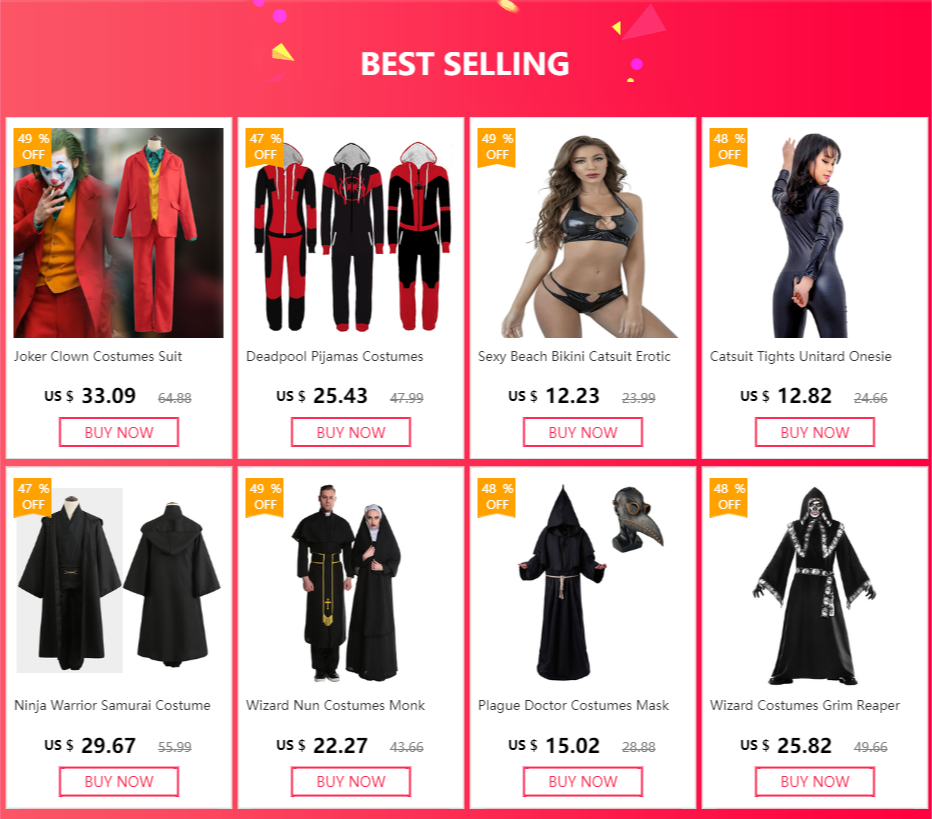Image resolution: width=932 pixels, height=819 pixels.
Task: Click the Joker Clown Costumes Suit title
Action: pyautogui.click(x=98, y=357)
